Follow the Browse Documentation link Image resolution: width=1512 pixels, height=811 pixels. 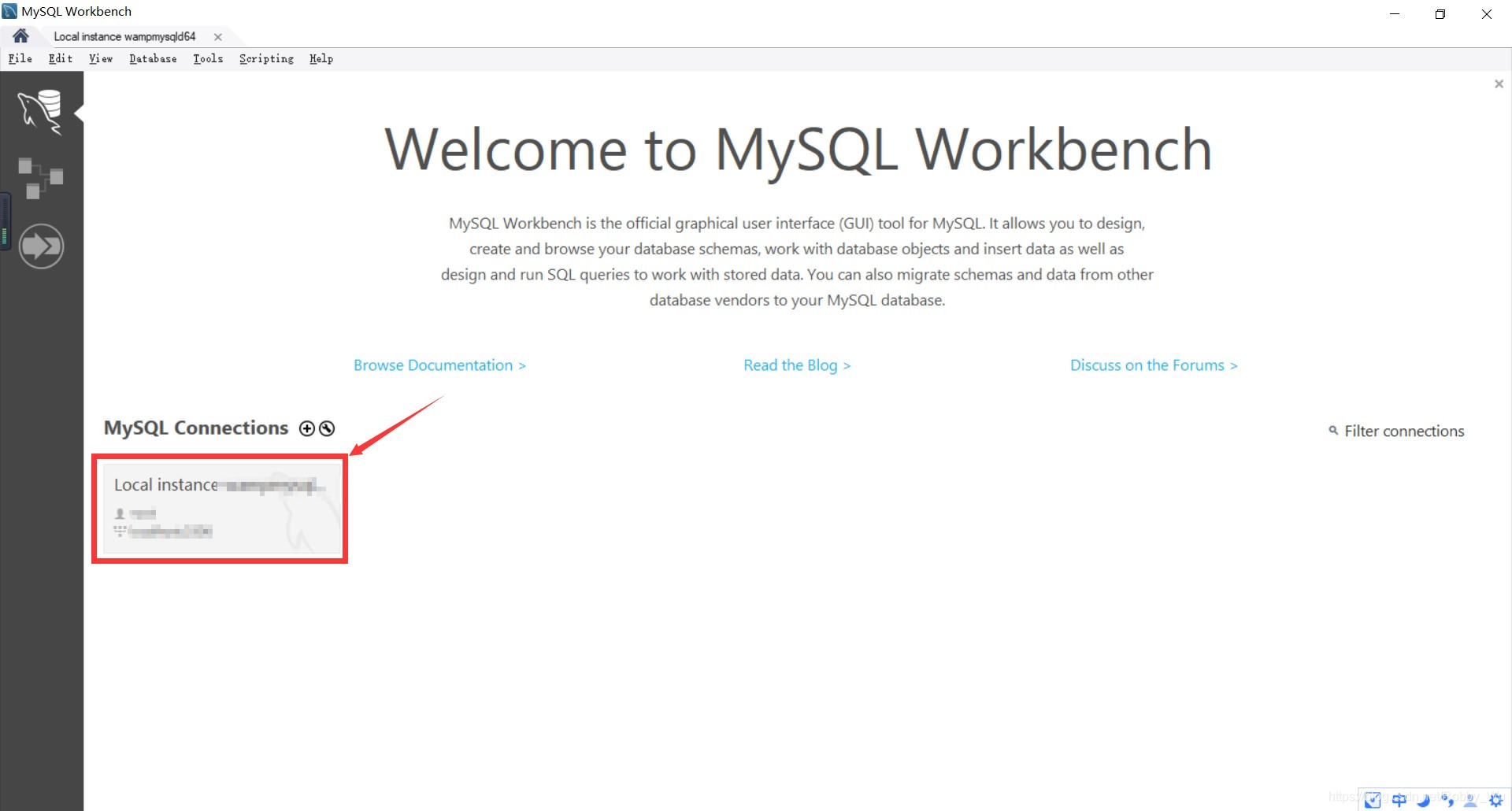point(439,365)
